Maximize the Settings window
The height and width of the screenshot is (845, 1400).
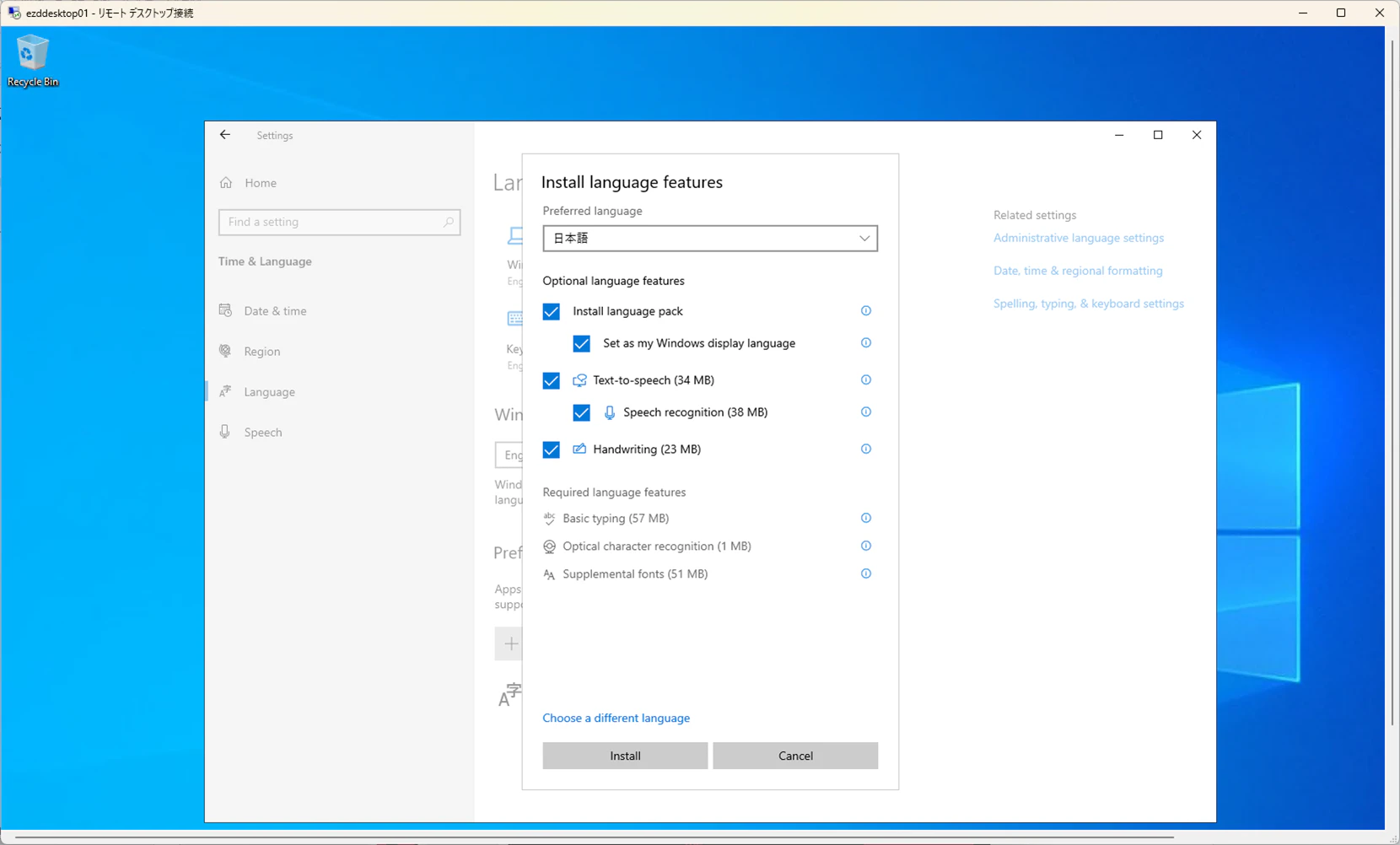click(x=1158, y=135)
